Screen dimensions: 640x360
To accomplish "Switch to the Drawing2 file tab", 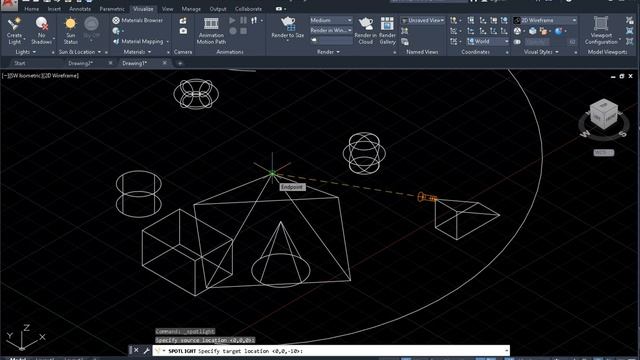I will [81, 63].
